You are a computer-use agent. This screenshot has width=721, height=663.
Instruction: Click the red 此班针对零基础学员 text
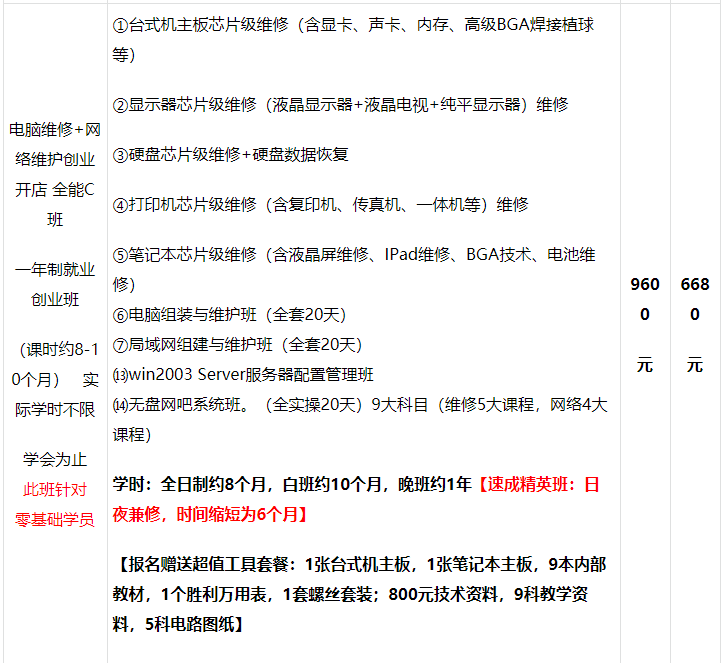click(x=55, y=504)
